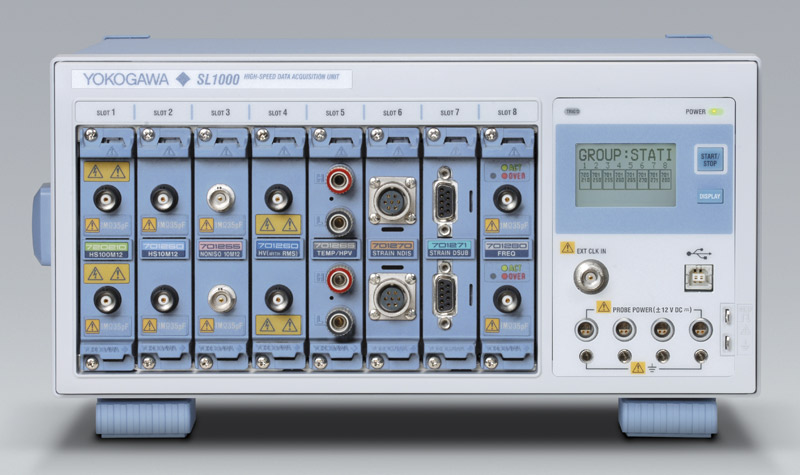Click the left carrying handle

pyautogui.click(x=42, y=224)
